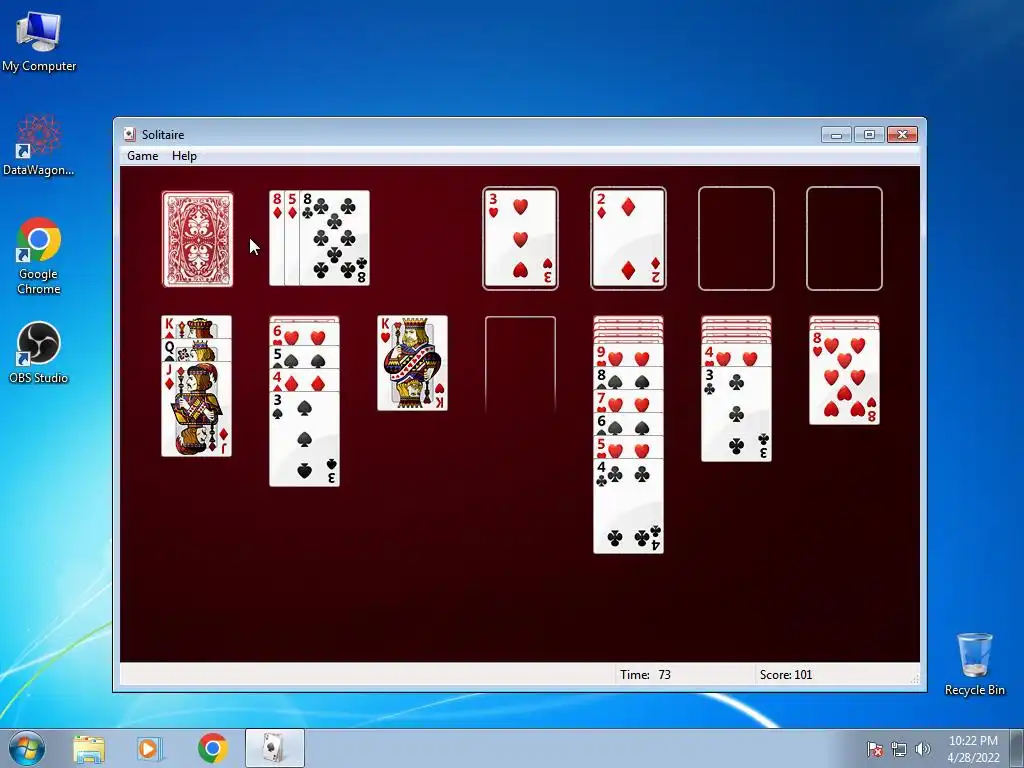Open DataWagon desktop shortcut
This screenshot has height=768, width=1024.
[39, 146]
